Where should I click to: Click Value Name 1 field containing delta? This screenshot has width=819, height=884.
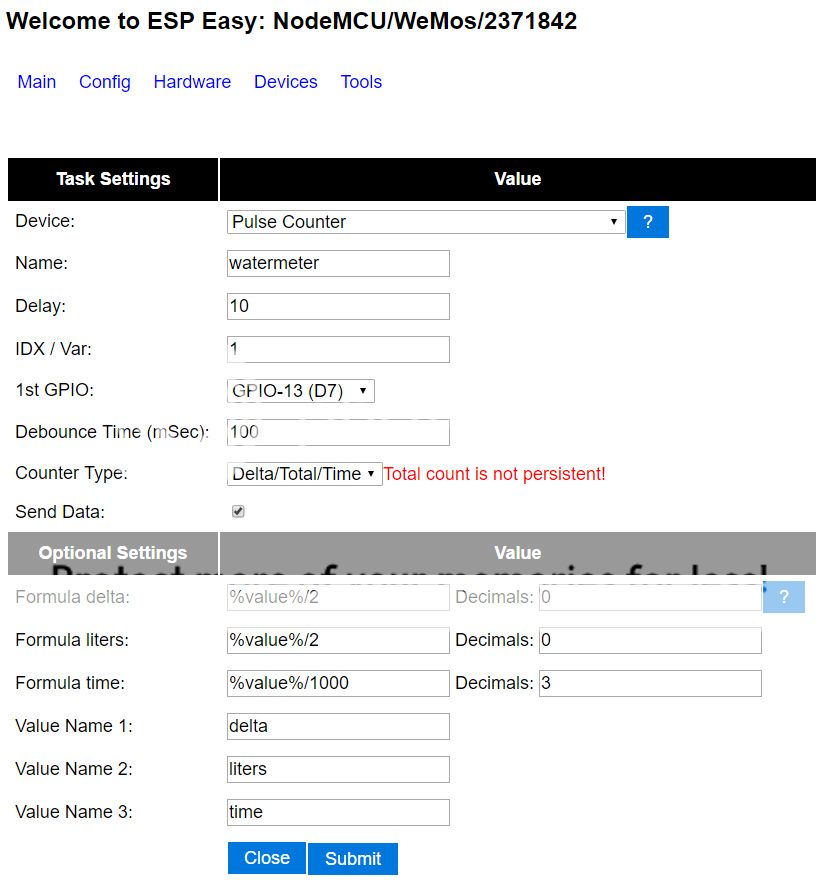click(338, 726)
